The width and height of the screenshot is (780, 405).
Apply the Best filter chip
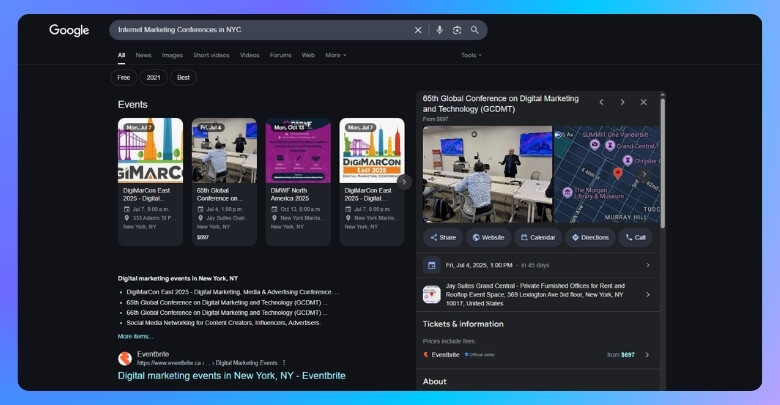click(x=183, y=78)
